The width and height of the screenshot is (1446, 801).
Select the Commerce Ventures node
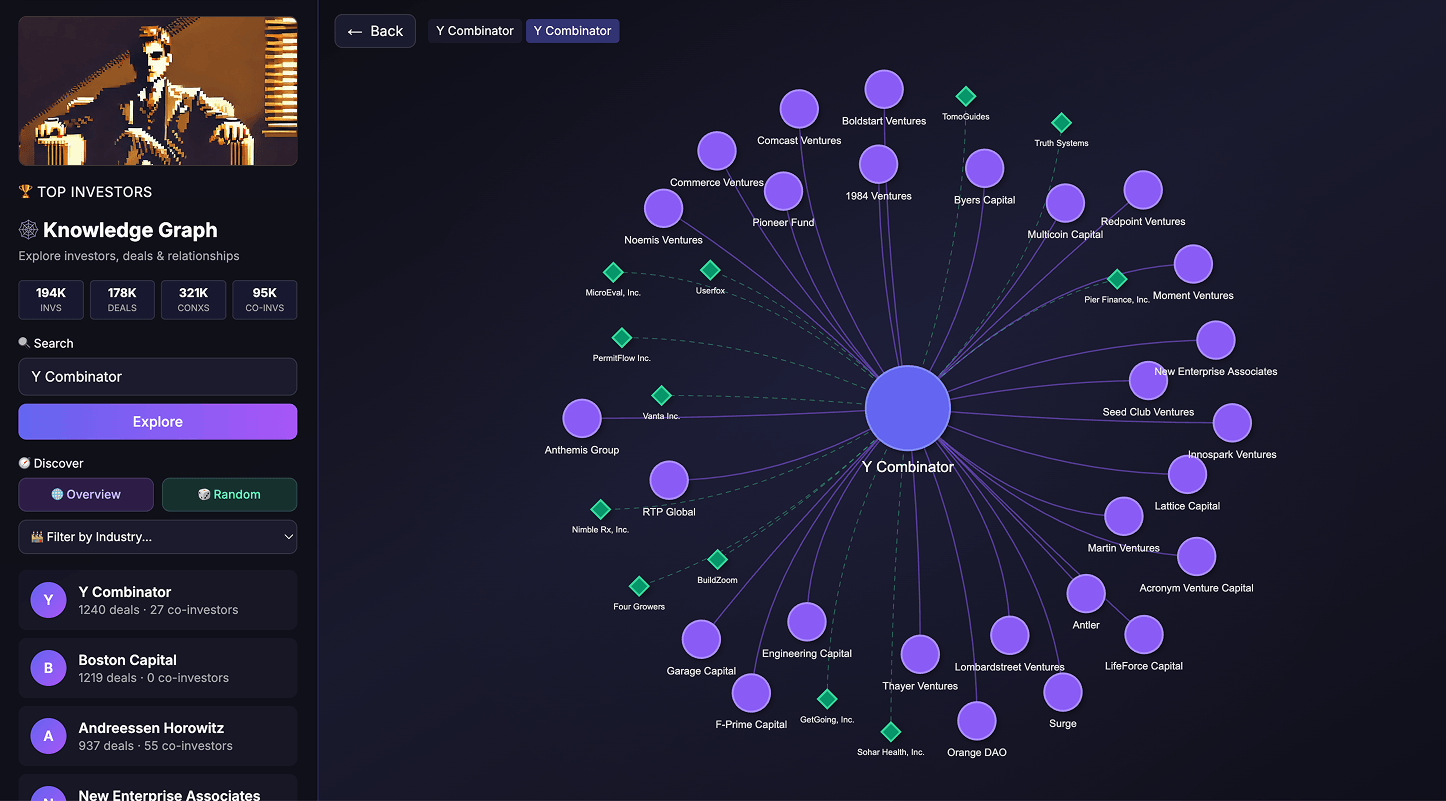(717, 151)
